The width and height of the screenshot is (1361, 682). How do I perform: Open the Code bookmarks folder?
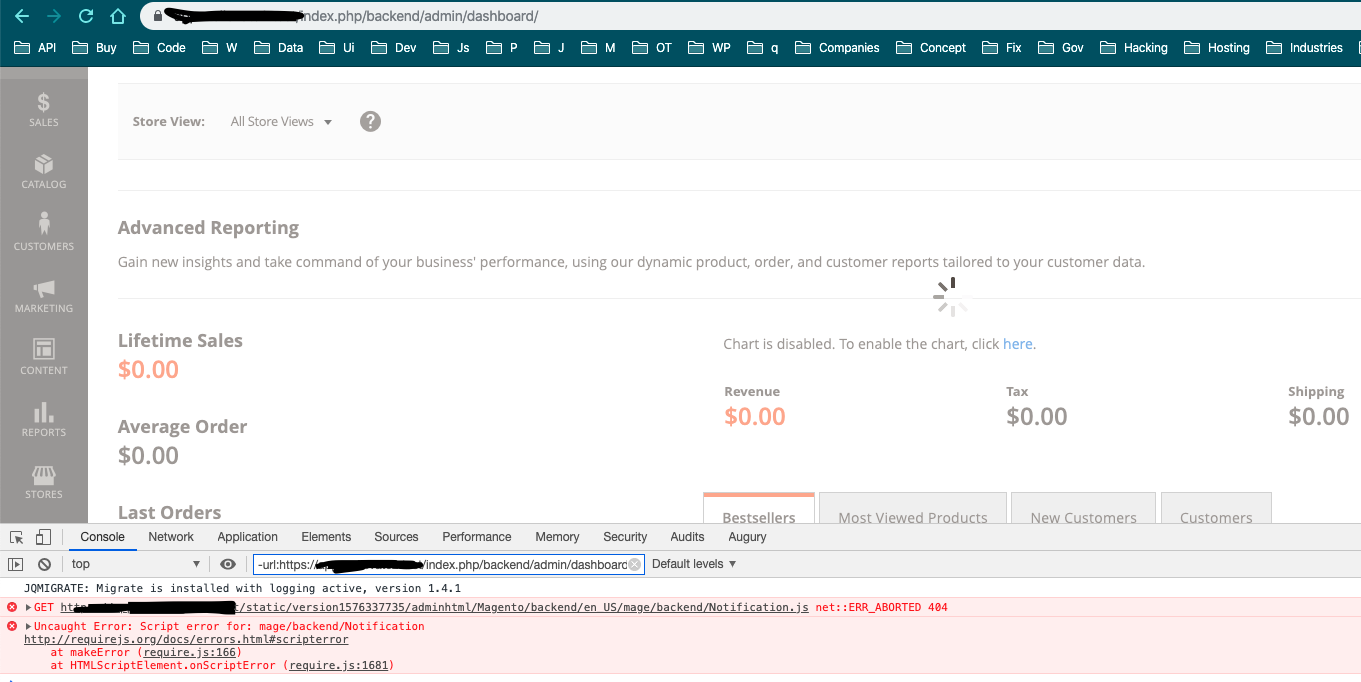159,47
